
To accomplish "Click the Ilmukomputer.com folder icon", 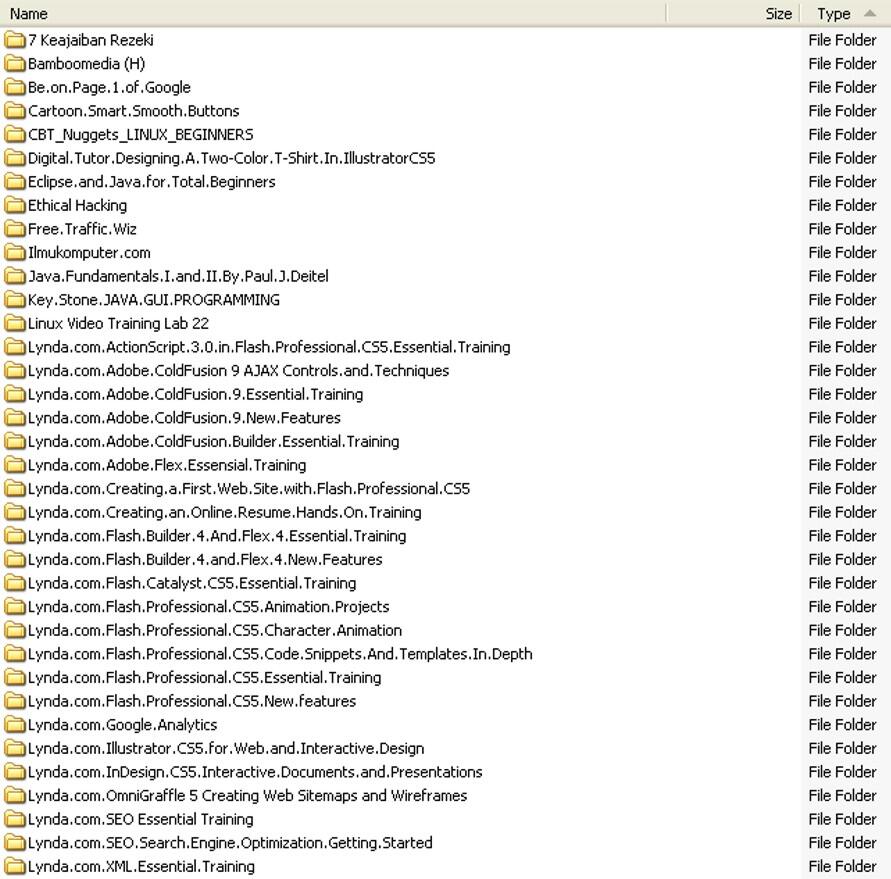I will (15, 253).
